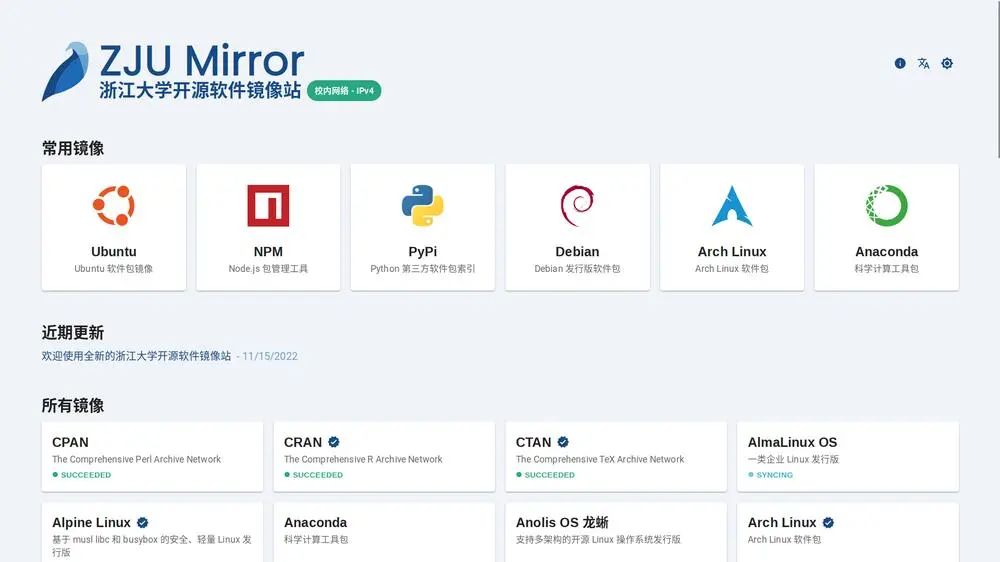The height and width of the screenshot is (562, 1000).
Task: Open the 欢迎使用全新的浙江大学开源软件镜像站 news link
Action: pos(136,356)
